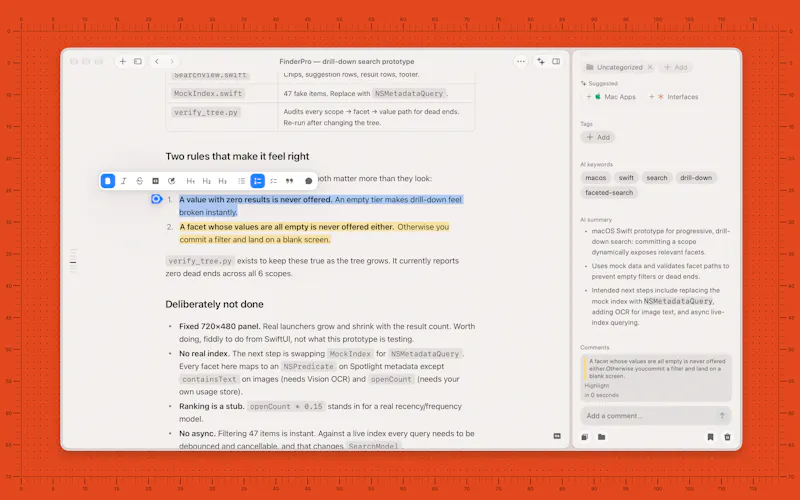Click the AI sparkle icon in title bar
This screenshot has width=800, height=500.
click(541, 61)
